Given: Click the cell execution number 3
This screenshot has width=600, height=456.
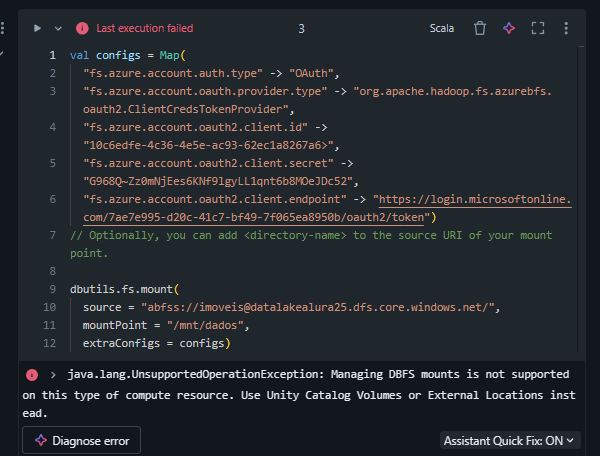Looking at the screenshot, I should click(x=301, y=28).
